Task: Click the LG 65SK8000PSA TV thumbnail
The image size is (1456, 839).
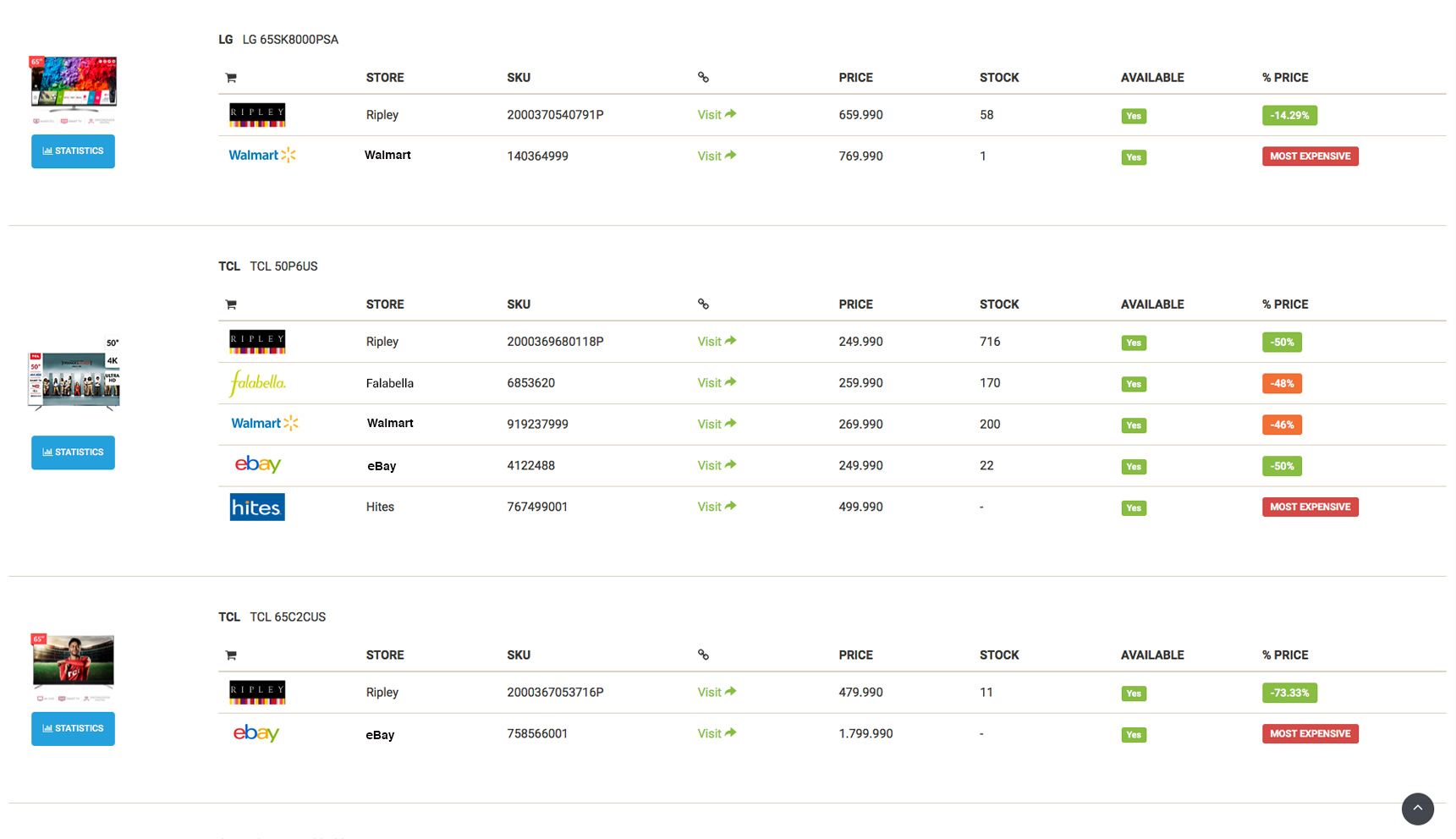Action: [x=74, y=85]
